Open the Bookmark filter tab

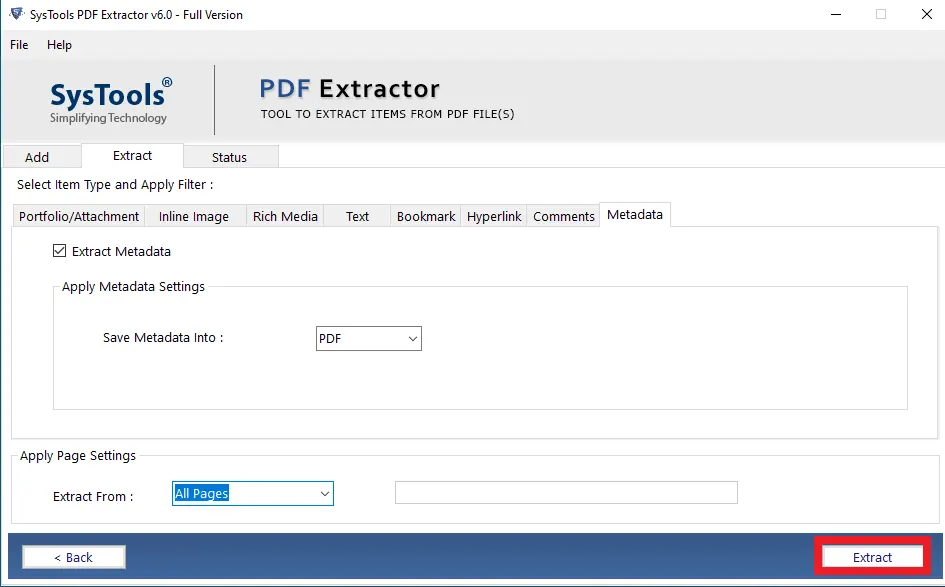pyautogui.click(x=425, y=216)
